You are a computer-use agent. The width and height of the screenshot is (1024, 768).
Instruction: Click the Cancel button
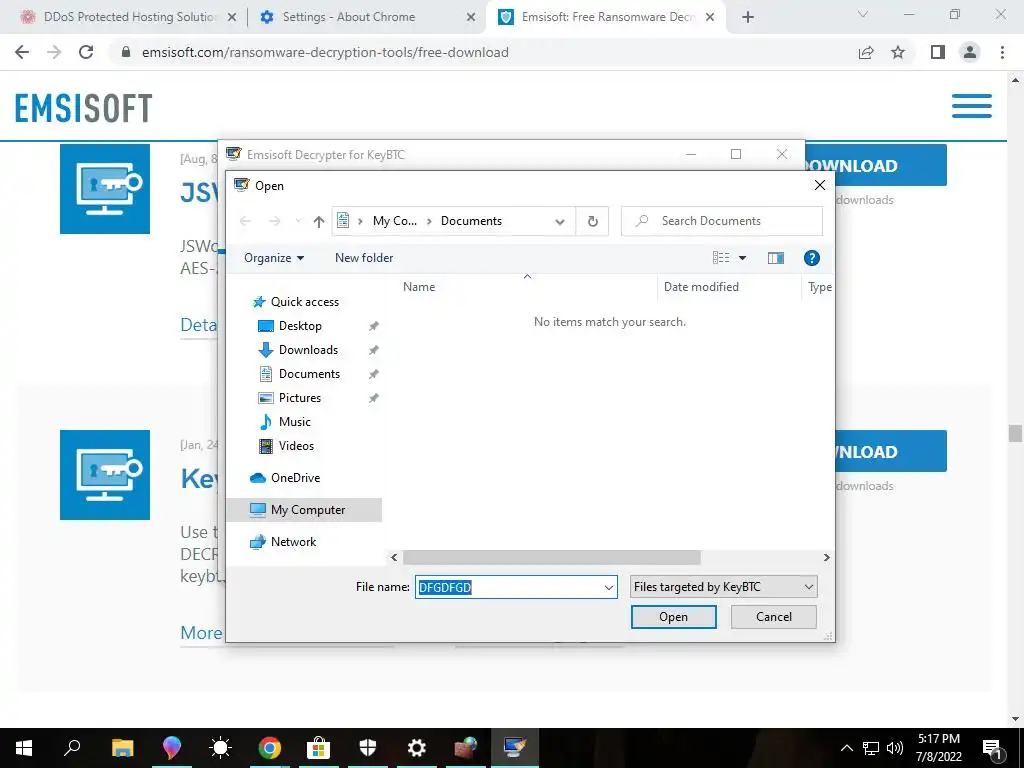[x=773, y=617]
